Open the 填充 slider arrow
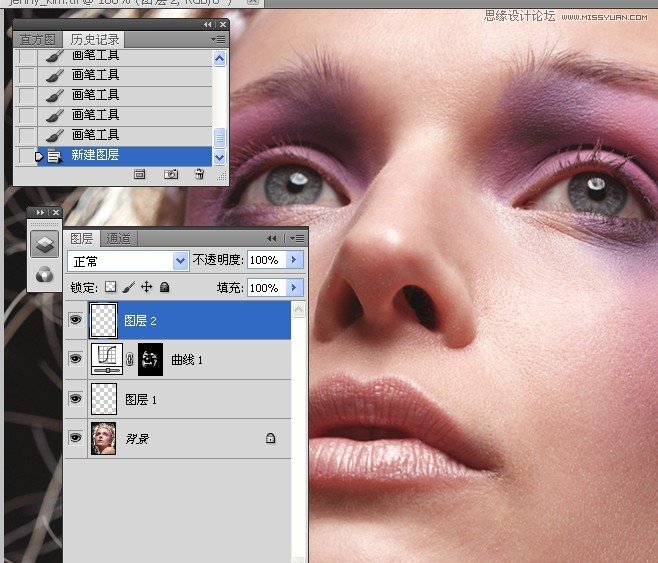This screenshot has width=658, height=563. click(294, 288)
